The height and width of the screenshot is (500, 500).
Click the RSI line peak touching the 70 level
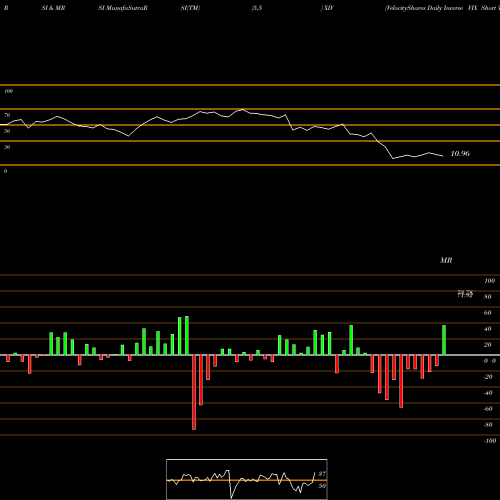243,109
